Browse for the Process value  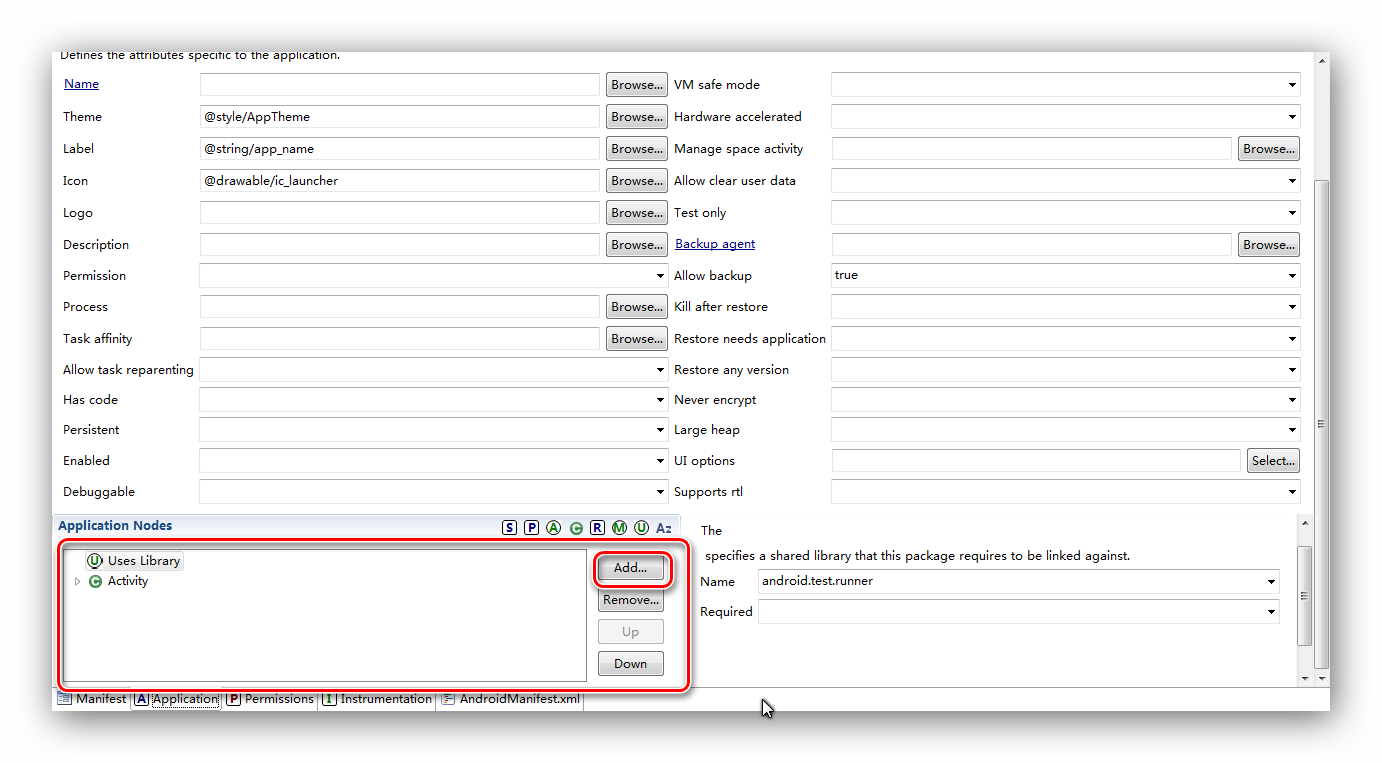pos(637,307)
